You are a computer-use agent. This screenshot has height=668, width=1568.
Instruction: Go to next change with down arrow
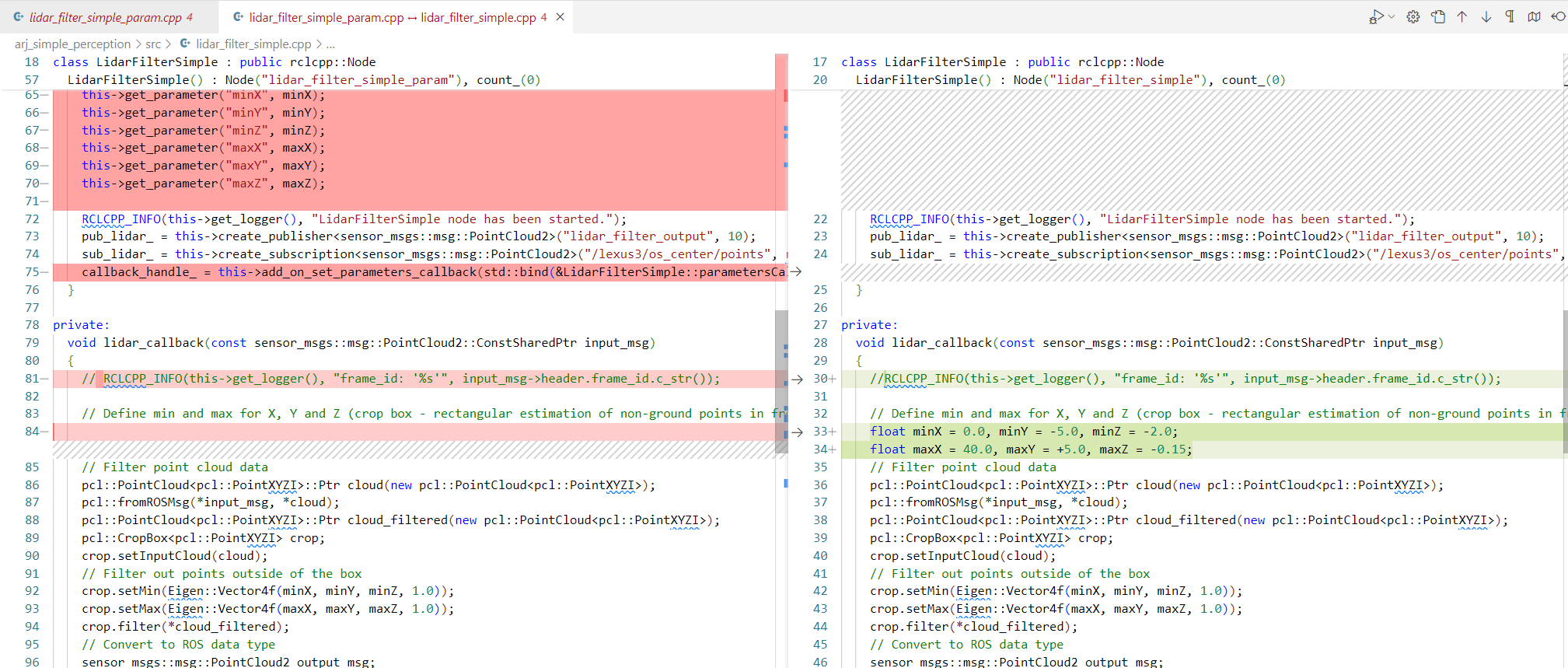pyautogui.click(x=1486, y=16)
